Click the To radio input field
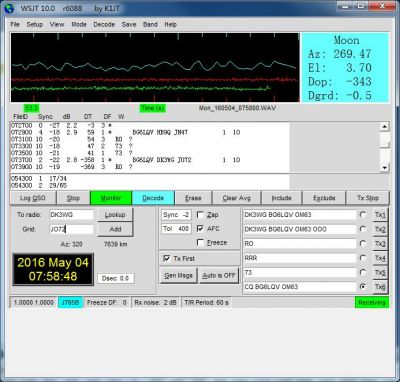This screenshot has width=400, height=382. pyautogui.click(x=71, y=215)
